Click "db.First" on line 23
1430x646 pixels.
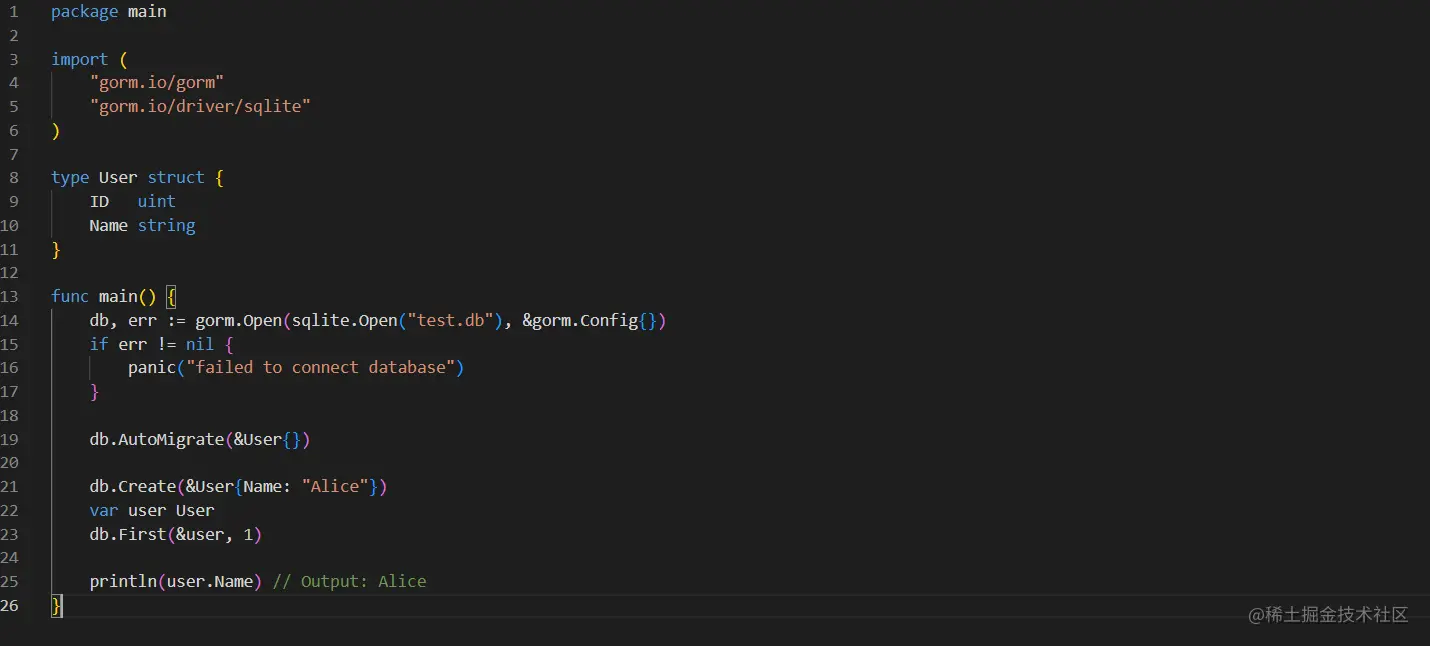tap(128, 534)
